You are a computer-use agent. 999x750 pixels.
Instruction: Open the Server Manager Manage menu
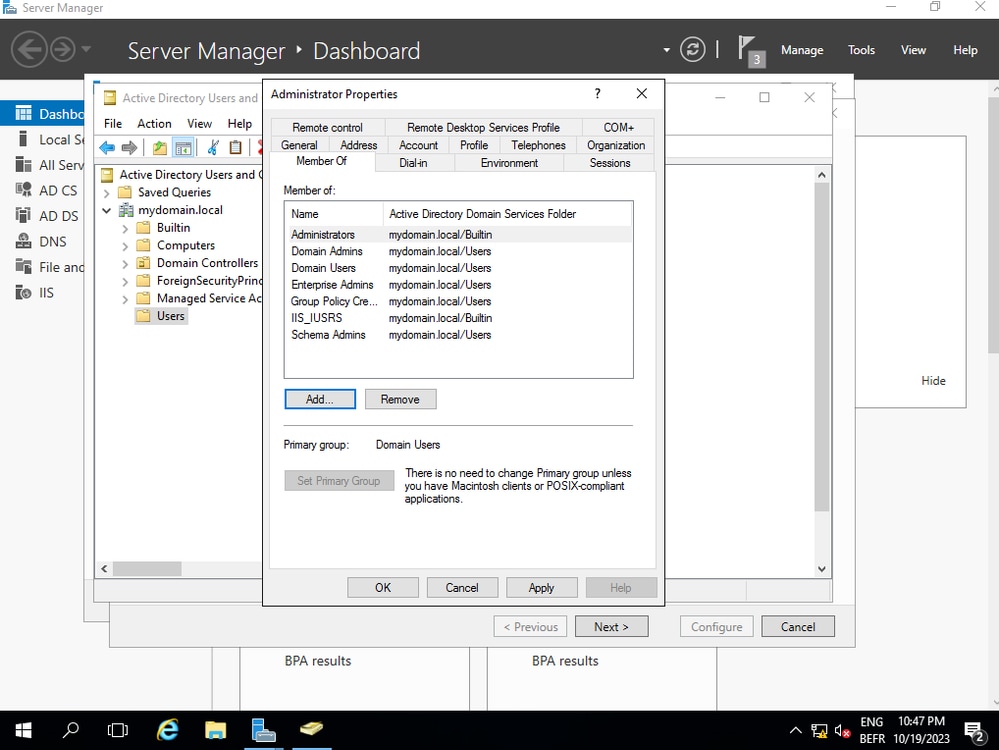(801, 50)
